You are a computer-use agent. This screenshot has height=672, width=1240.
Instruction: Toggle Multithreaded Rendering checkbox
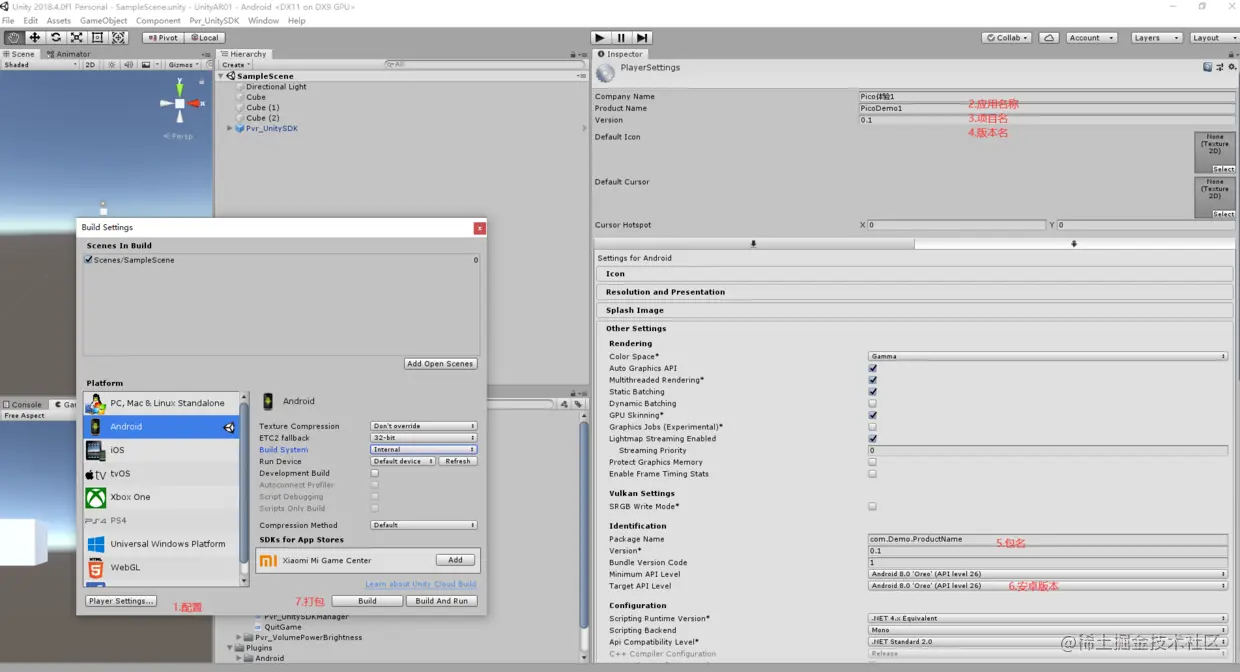[x=872, y=380]
